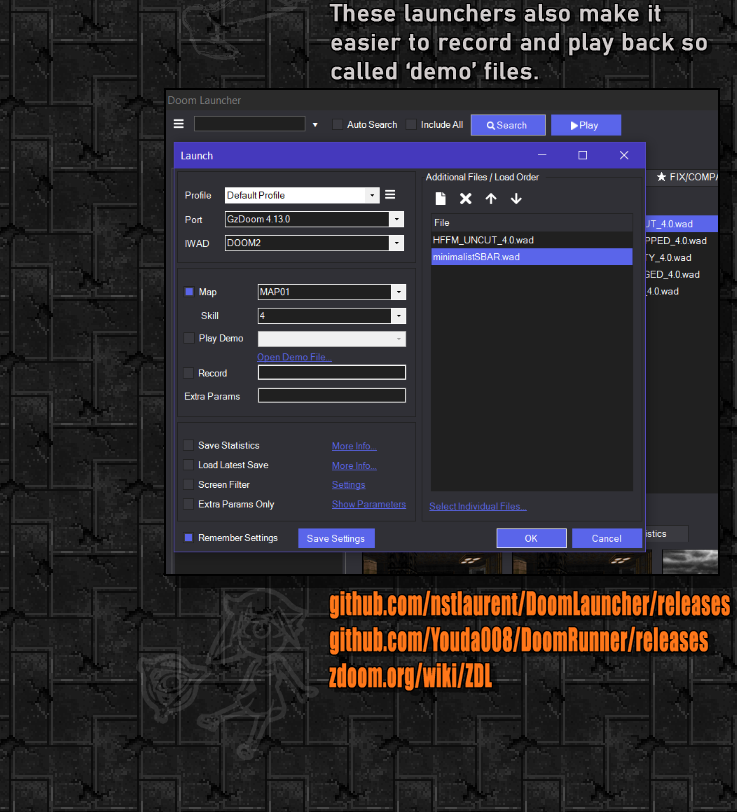The image size is (737, 812).
Task: Click the Save Settings button
Action: pos(336,539)
